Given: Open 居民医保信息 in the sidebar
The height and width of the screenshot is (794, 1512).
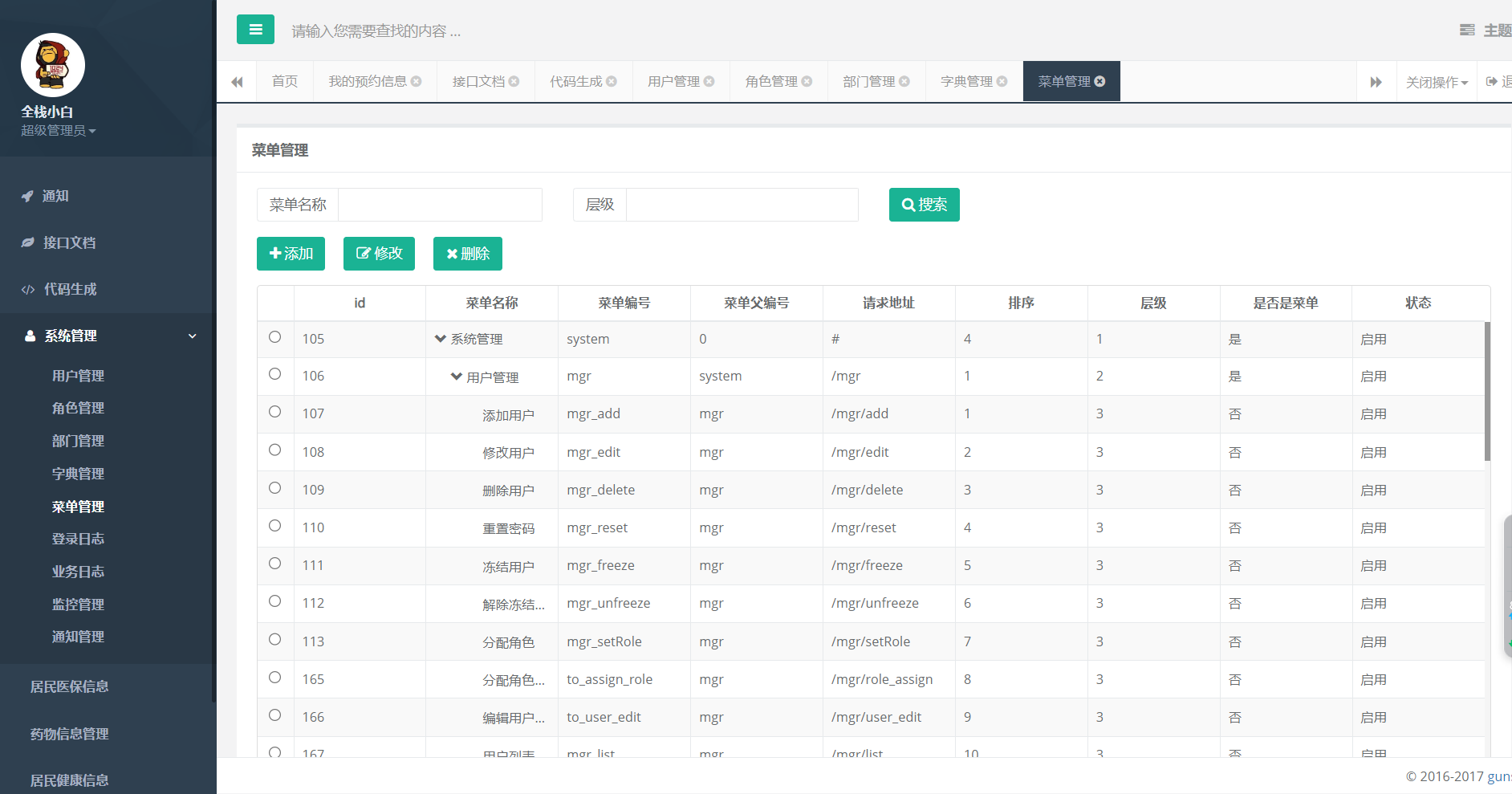Looking at the screenshot, I should [x=69, y=686].
